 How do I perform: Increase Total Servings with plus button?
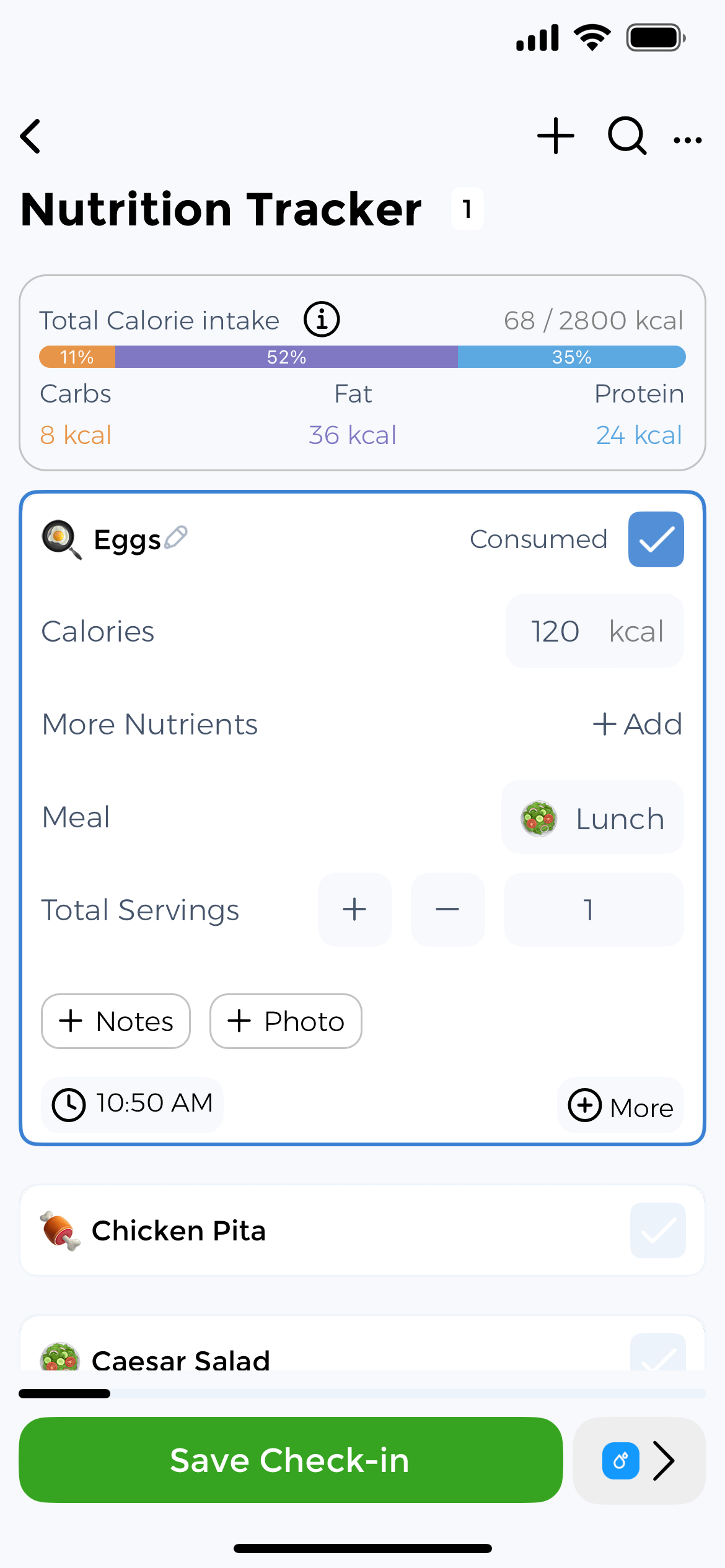pos(355,910)
